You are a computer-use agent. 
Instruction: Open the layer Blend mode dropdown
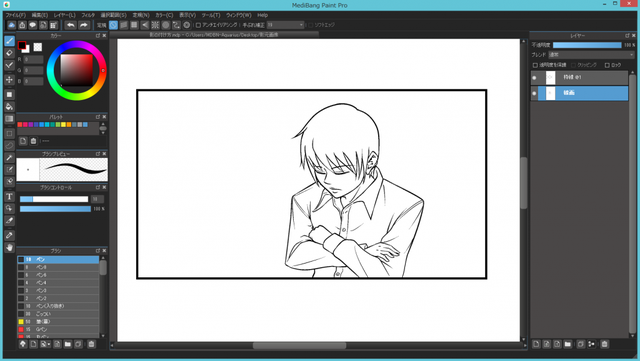[x=591, y=55]
